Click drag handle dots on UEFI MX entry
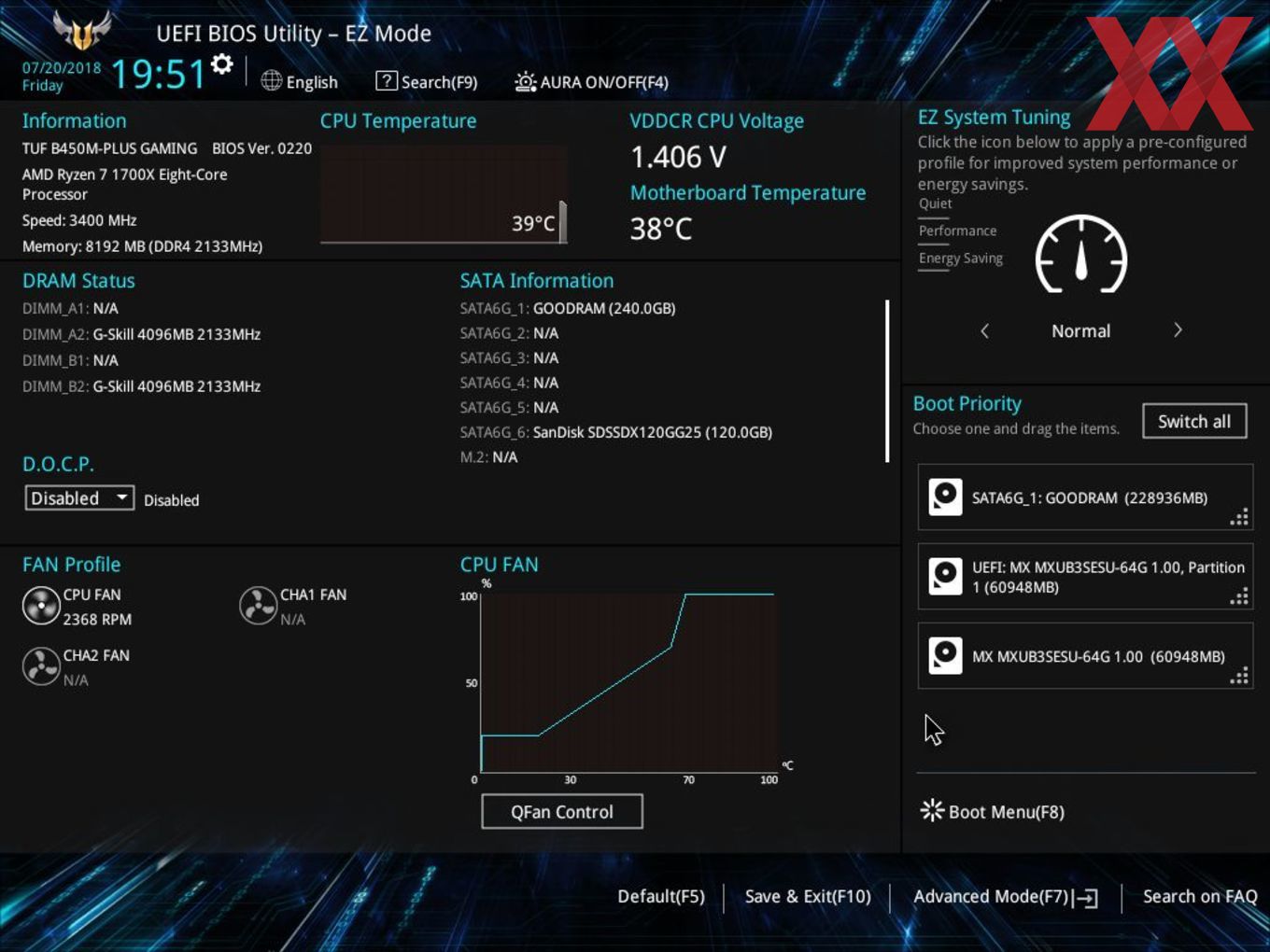This screenshot has height=952, width=1270. 1239,596
